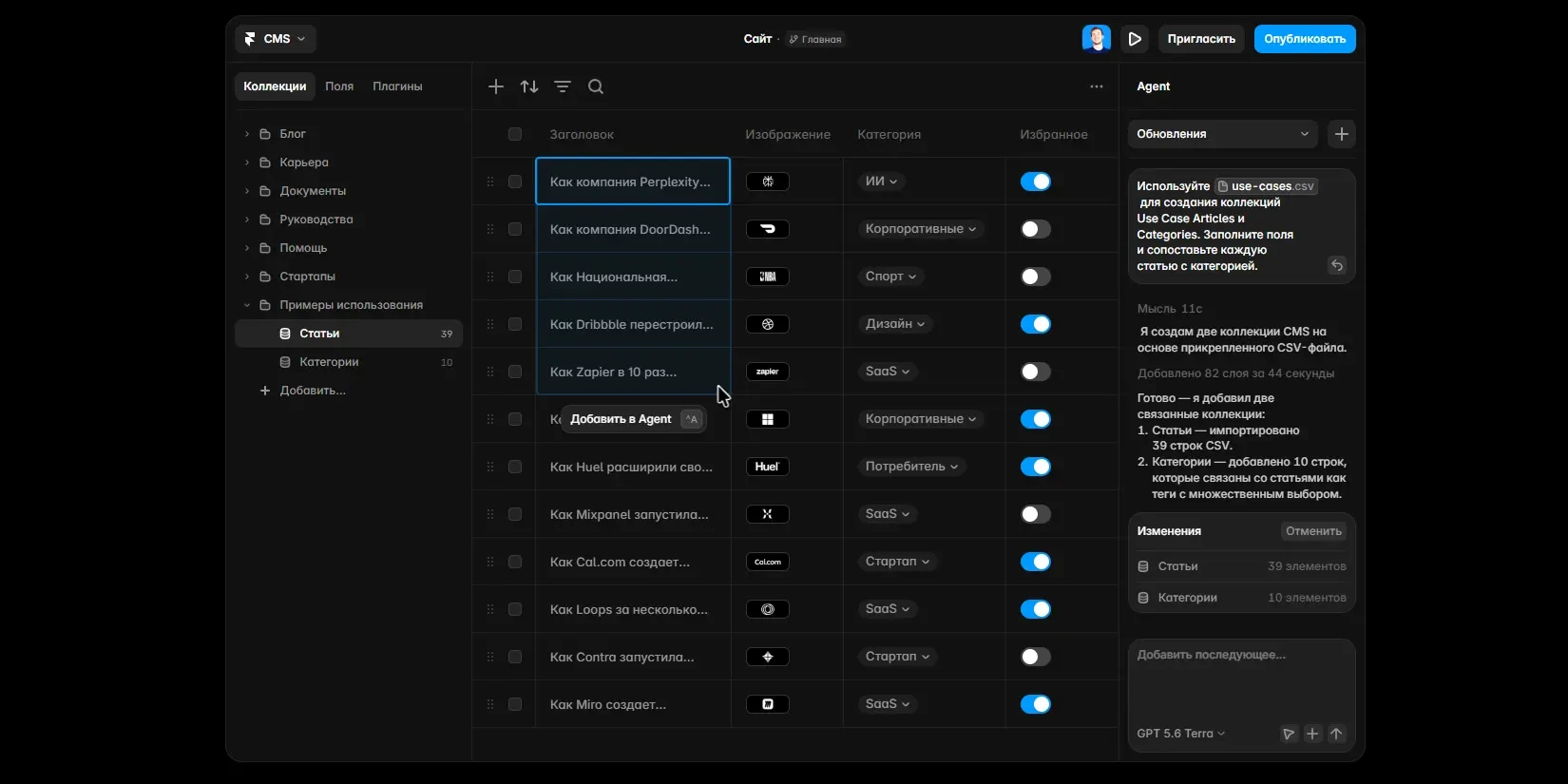Viewport: 1568px width, 784px height.
Task: Open the Спорт category dropdown
Action: (x=890, y=277)
